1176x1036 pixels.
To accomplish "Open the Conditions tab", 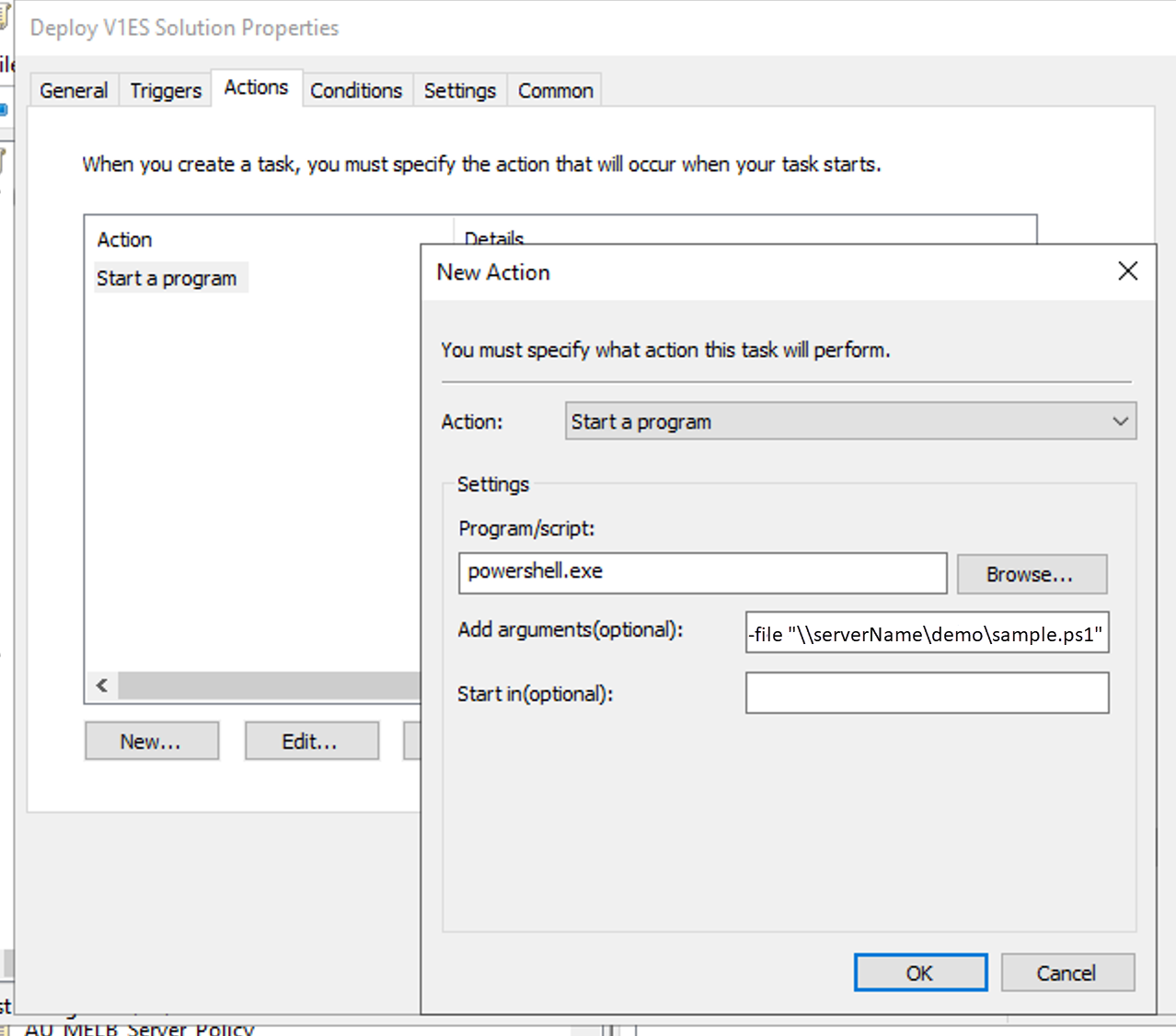I will pyautogui.click(x=356, y=89).
